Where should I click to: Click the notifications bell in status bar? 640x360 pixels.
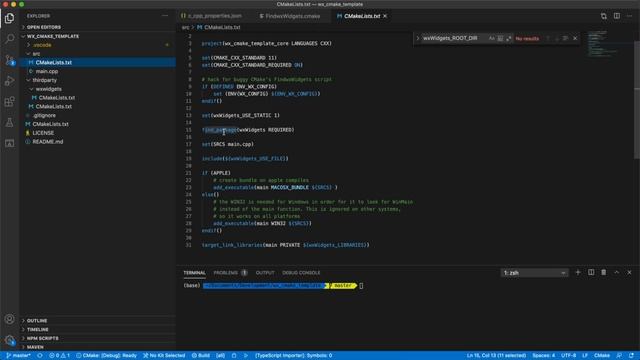(631, 356)
